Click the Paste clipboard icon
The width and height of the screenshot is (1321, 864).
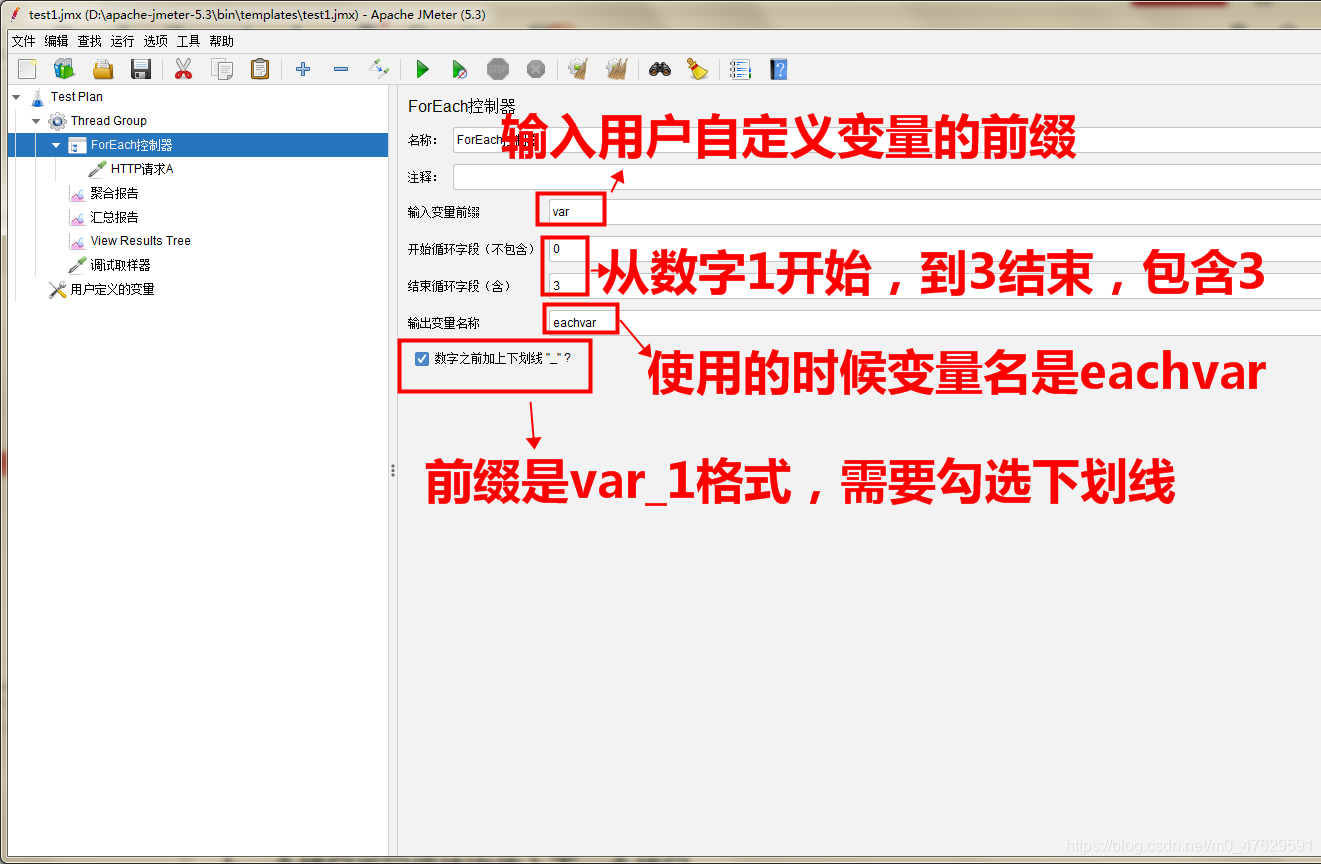click(260, 69)
